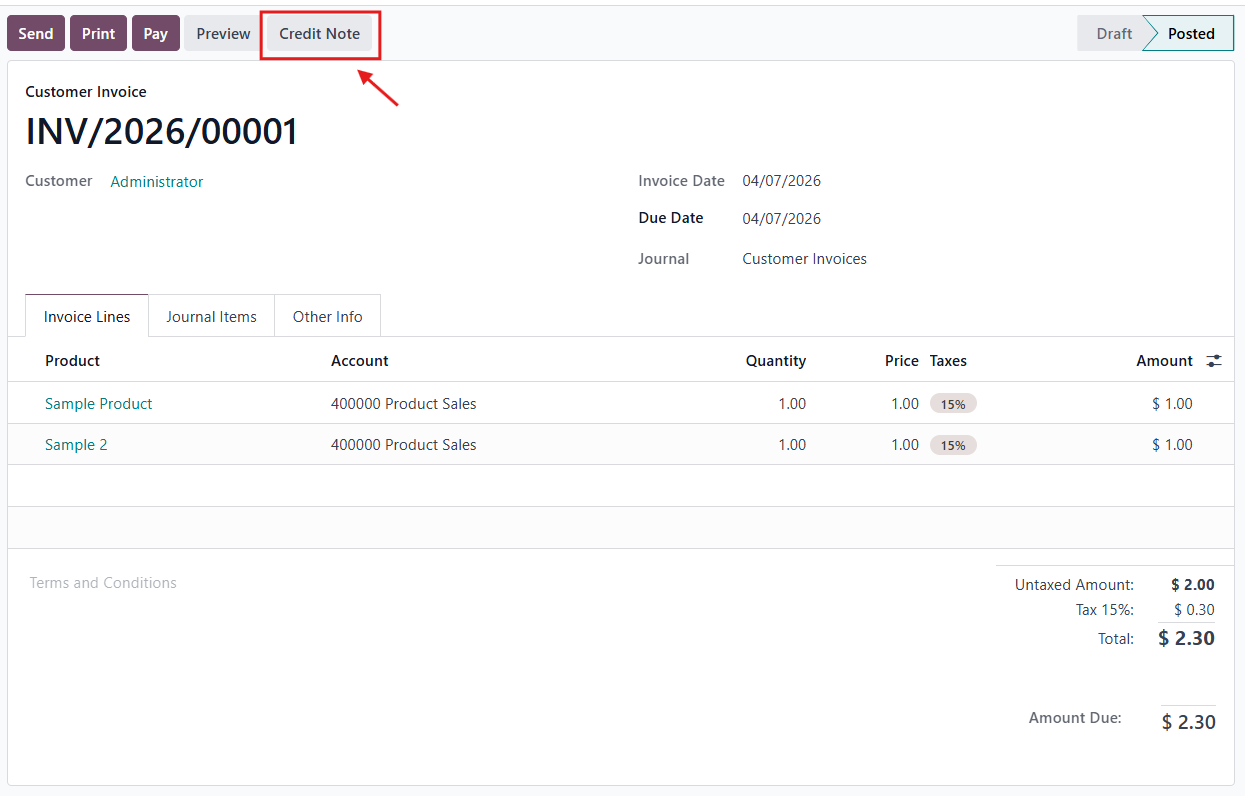Select the Posted status stage

point(1190,34)
